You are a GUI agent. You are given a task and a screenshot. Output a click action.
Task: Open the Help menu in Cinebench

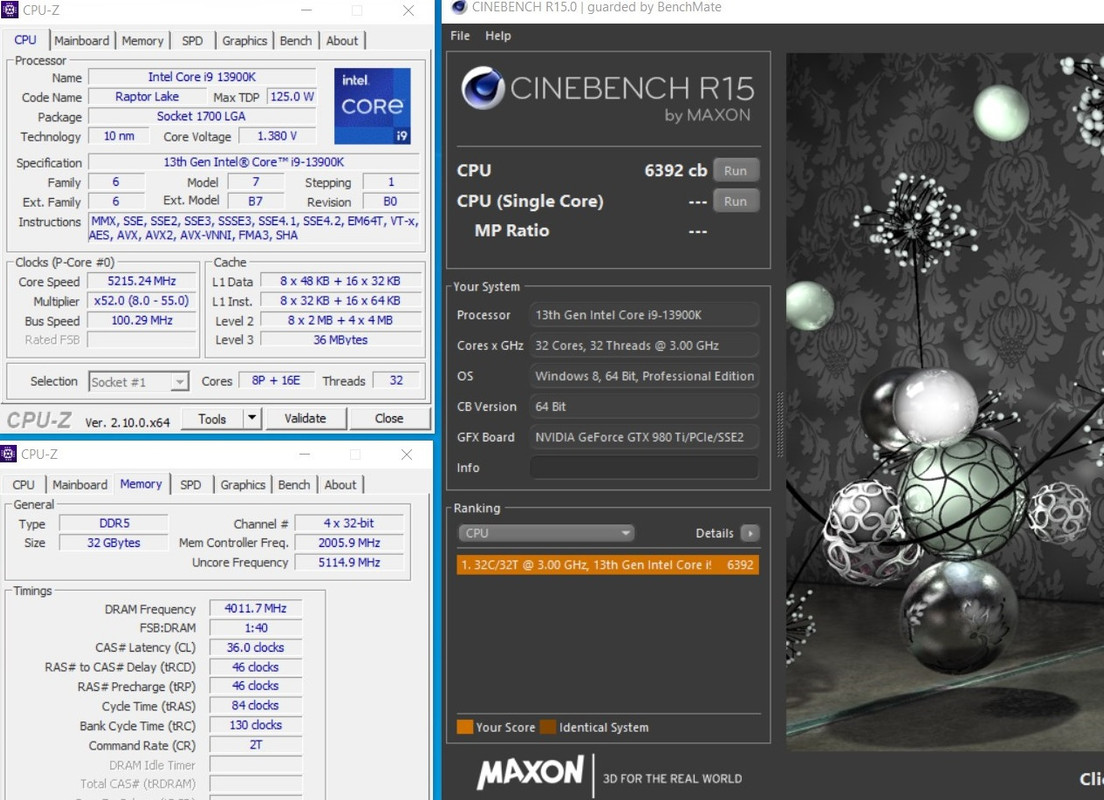(x=498, y=35)
